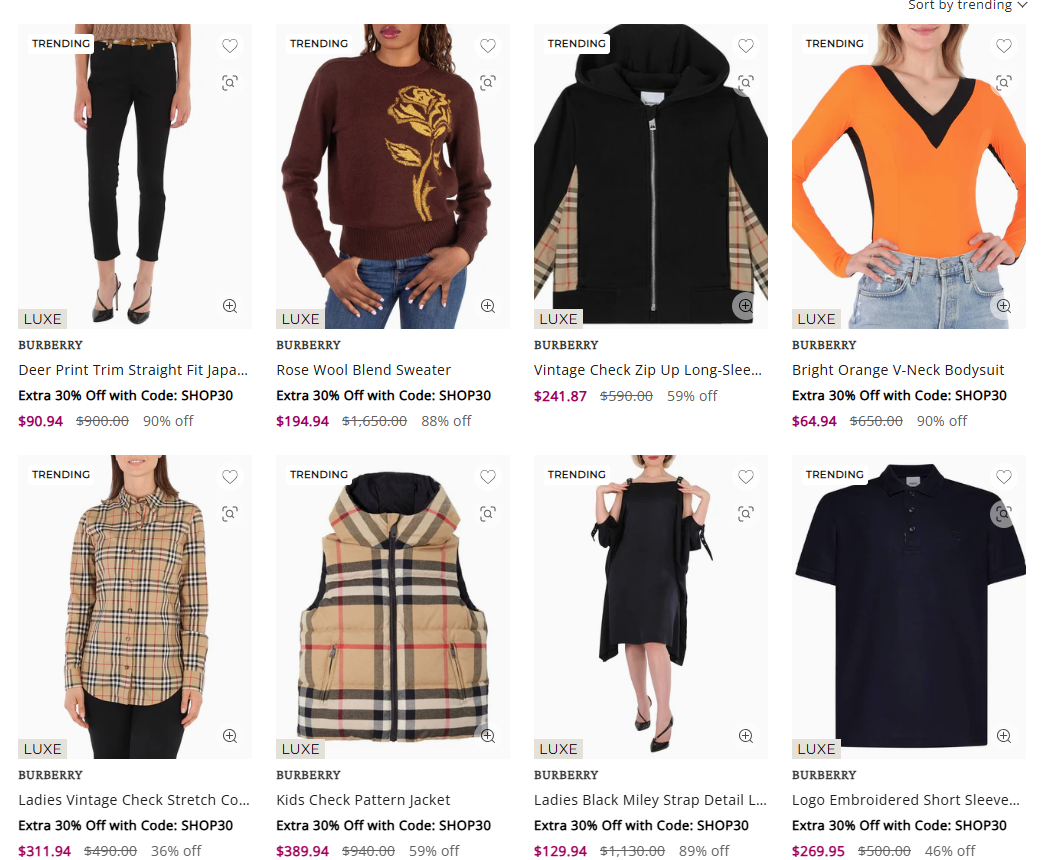The height and width of the screenshot is (860, 1047).
Task: Magnify the Rose Wool Blend Sweater photo
Action: pos(488,306)
